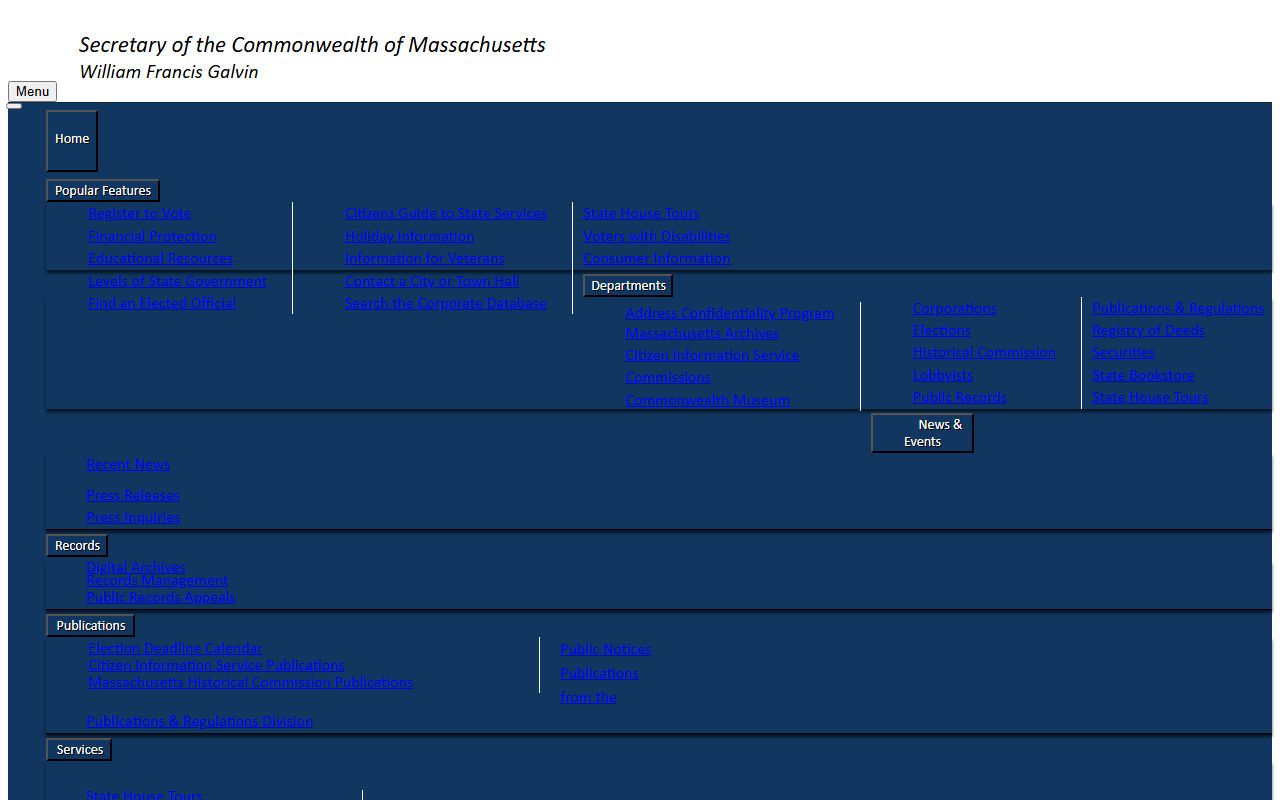This screenshot has height=800, width=1280.
Task: Open the Registry of Deeds link
Action: coord(1148,330)
